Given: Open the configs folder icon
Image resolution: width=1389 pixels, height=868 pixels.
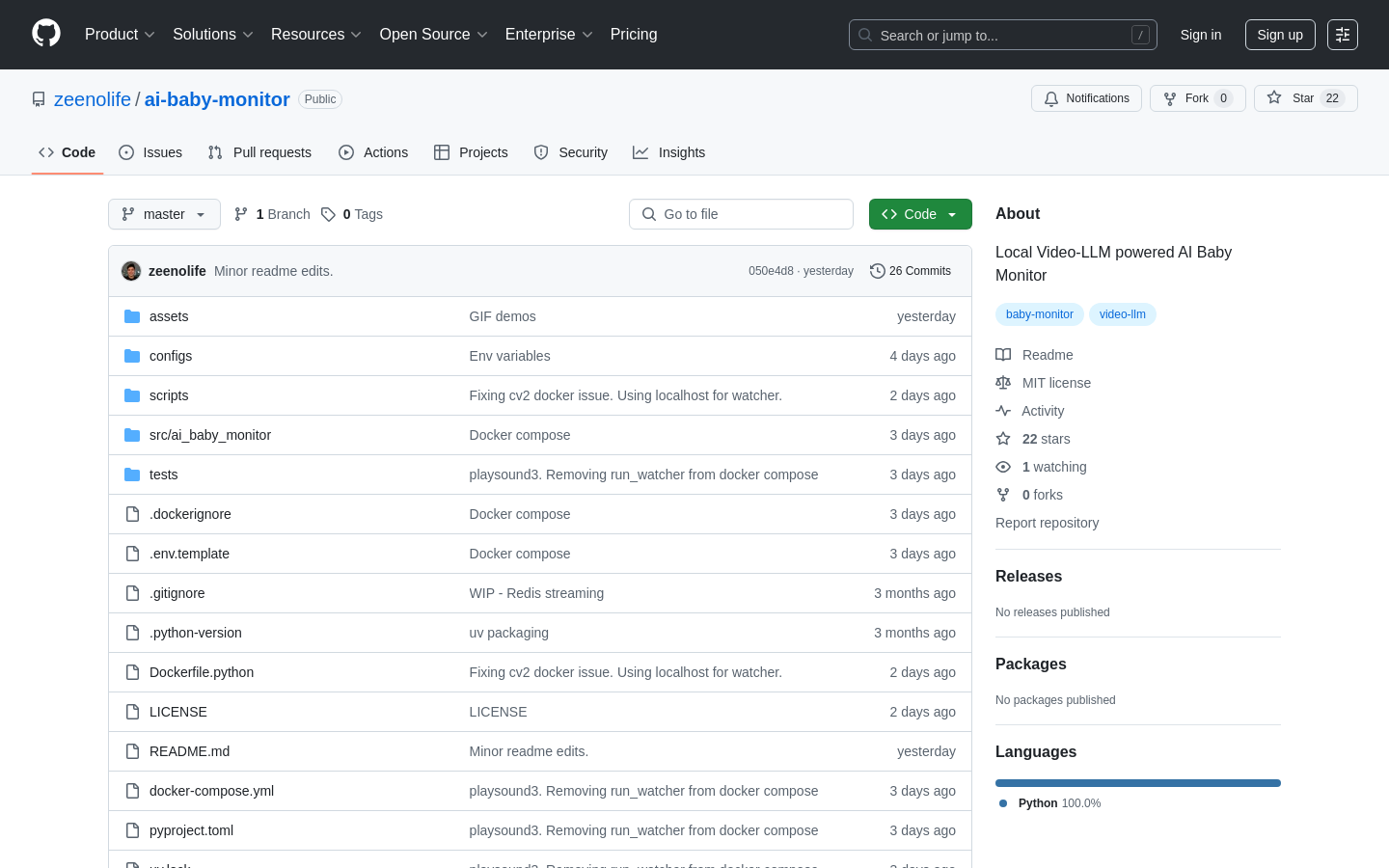Looking at the screenshot, I should pos(132,356).
